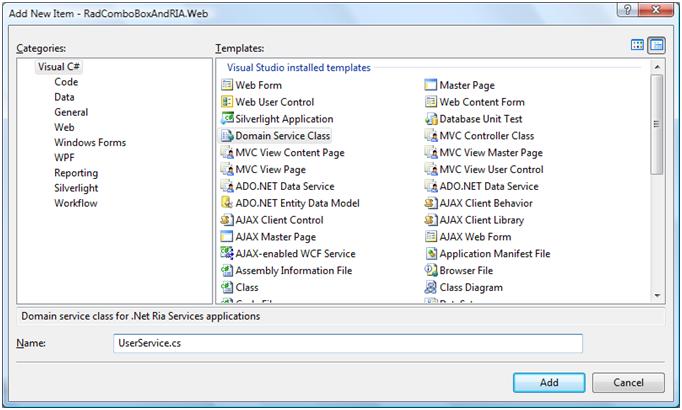Click the Add button
The height and width of the screenshot is (410, 682).
pyautogui.click(x=549, y=383)
